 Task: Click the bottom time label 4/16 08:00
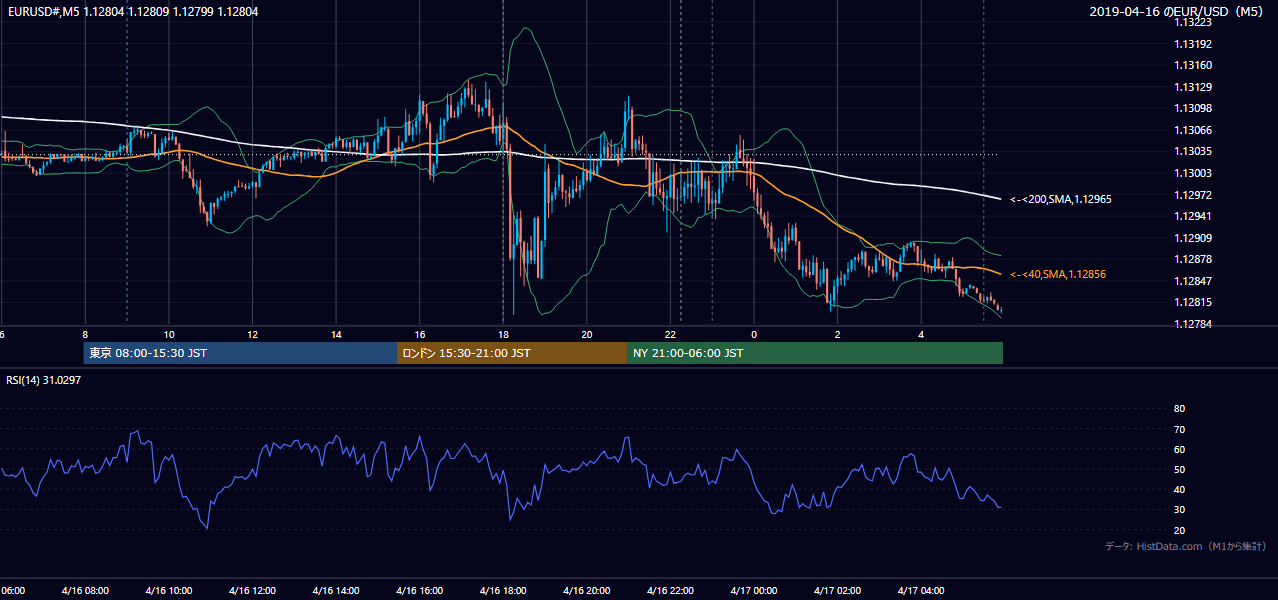click(85, 590)
